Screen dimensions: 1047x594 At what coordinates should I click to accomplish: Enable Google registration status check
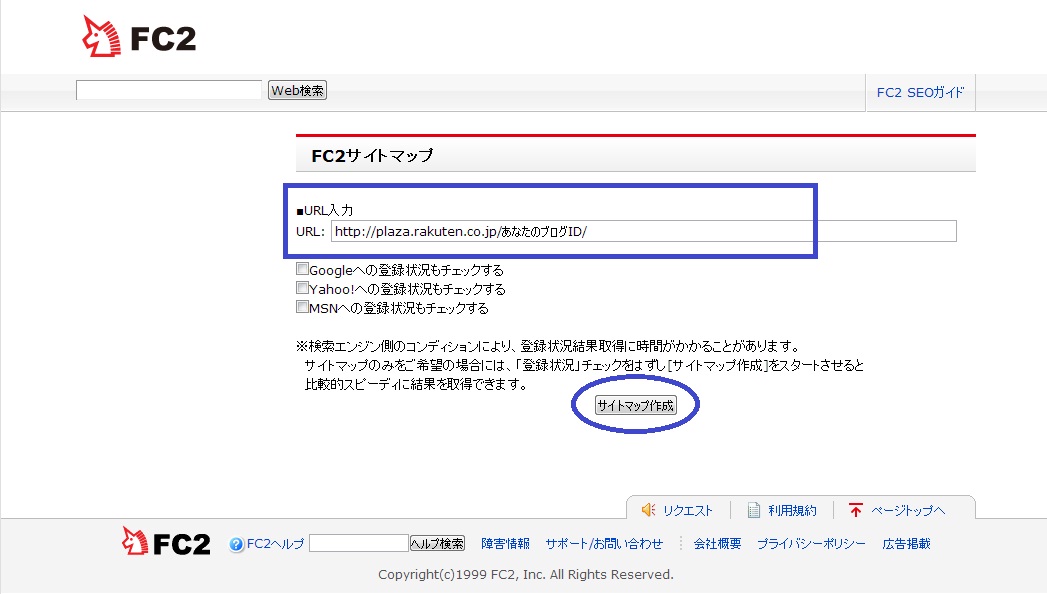302,269
